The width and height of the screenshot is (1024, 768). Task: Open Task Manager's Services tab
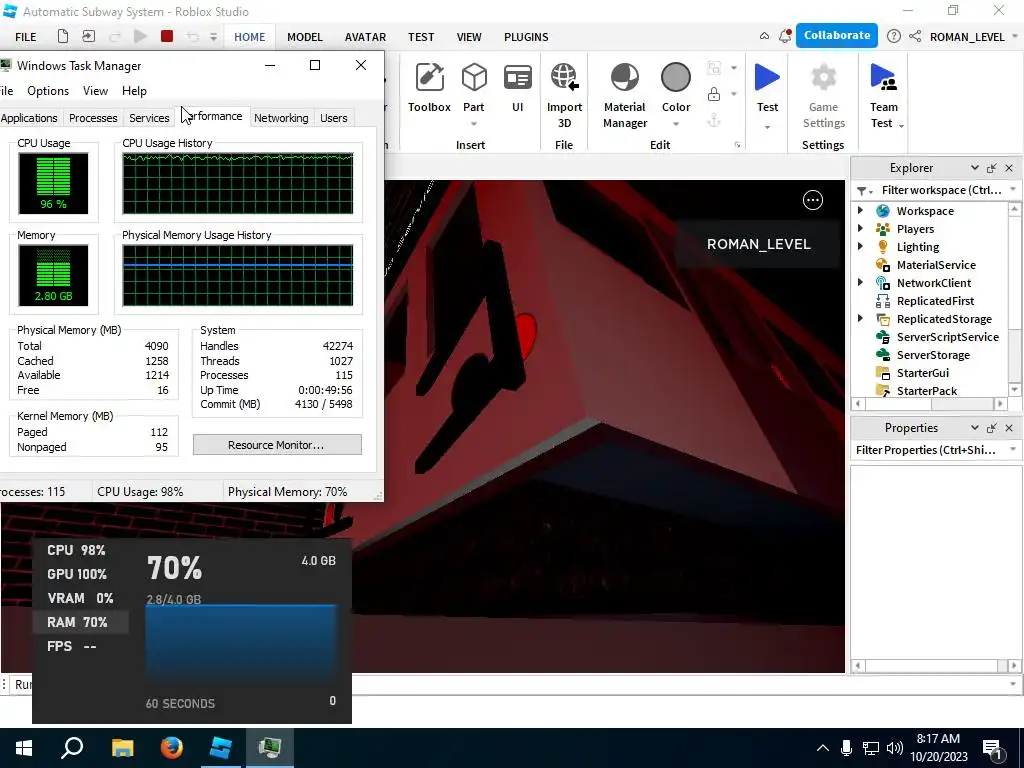(149, 118)
